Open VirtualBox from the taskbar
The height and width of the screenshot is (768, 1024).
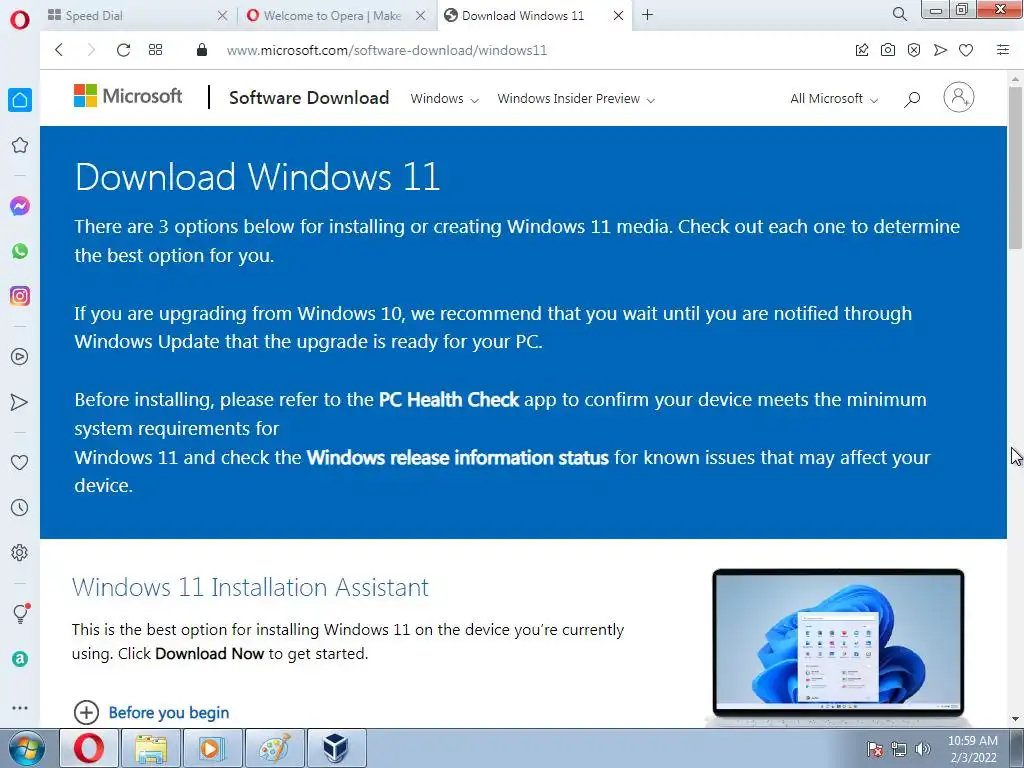click(336, 748)
